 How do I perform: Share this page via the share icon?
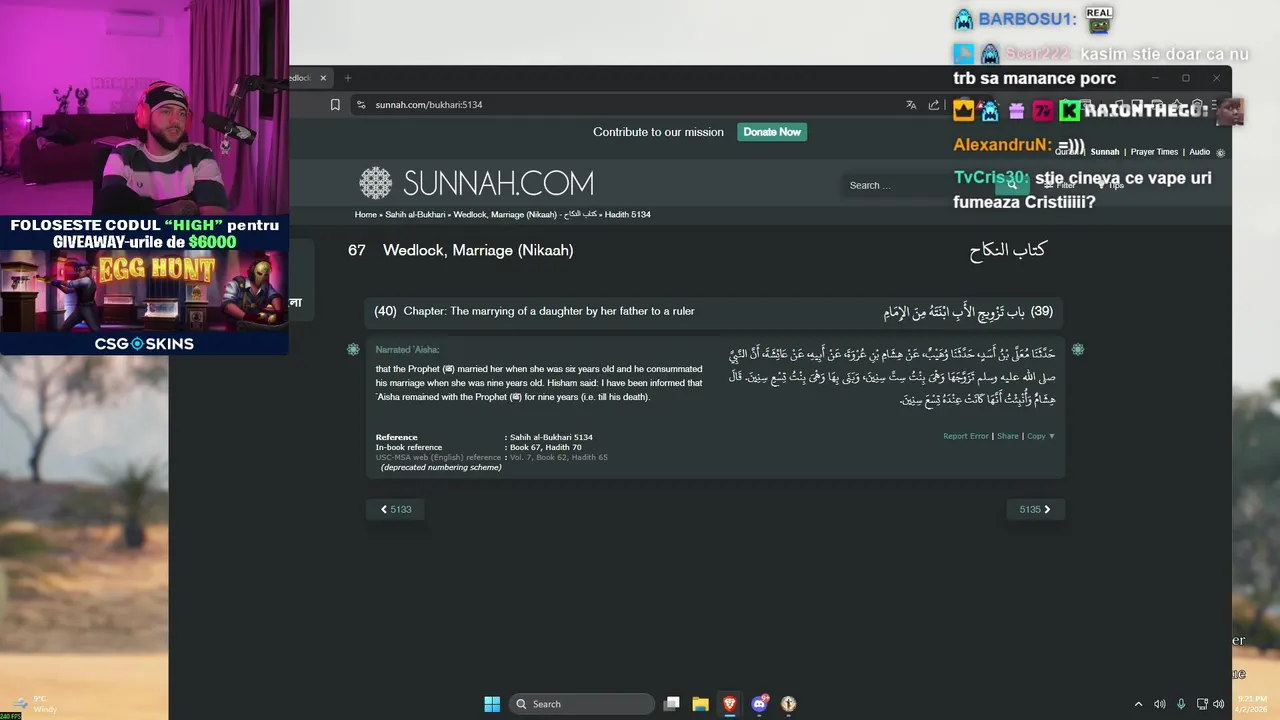(934, 104)
